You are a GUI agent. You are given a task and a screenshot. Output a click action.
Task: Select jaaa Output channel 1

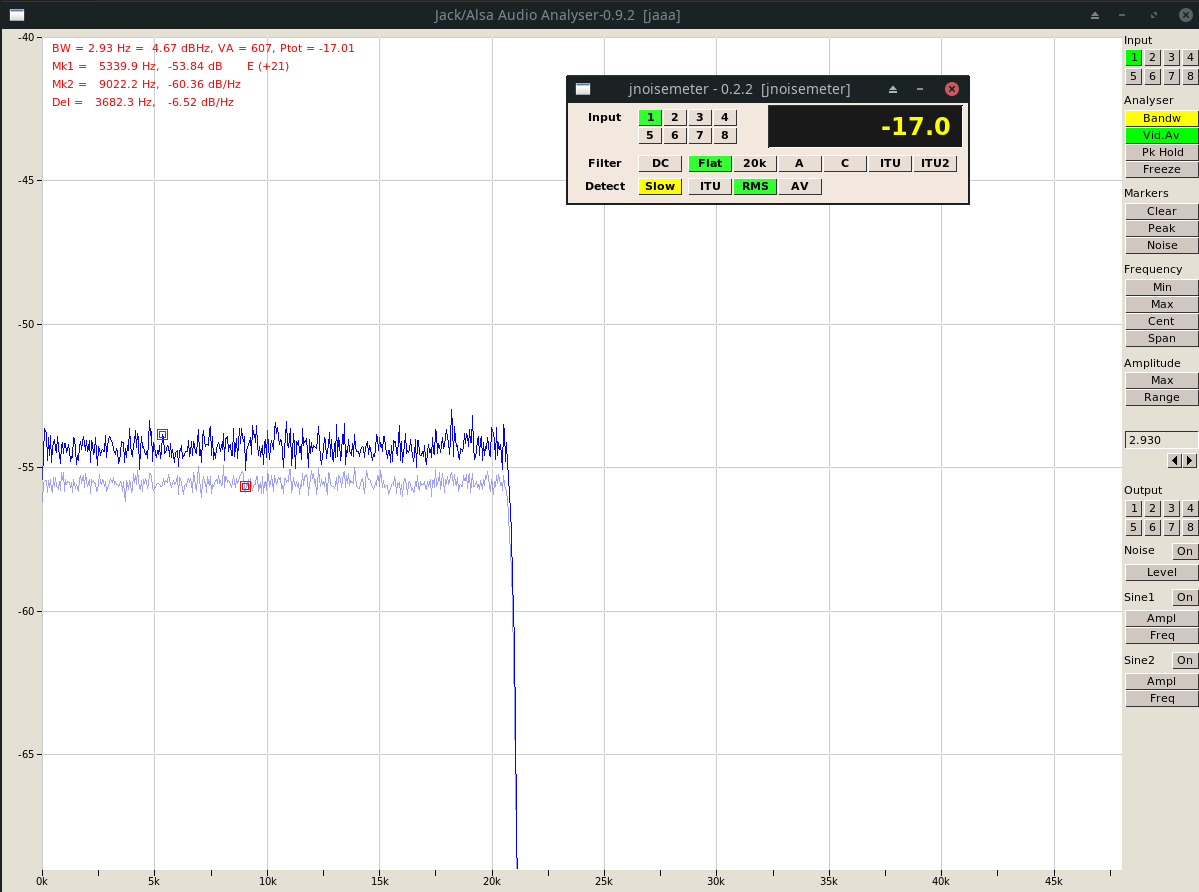coord(1133,508)
